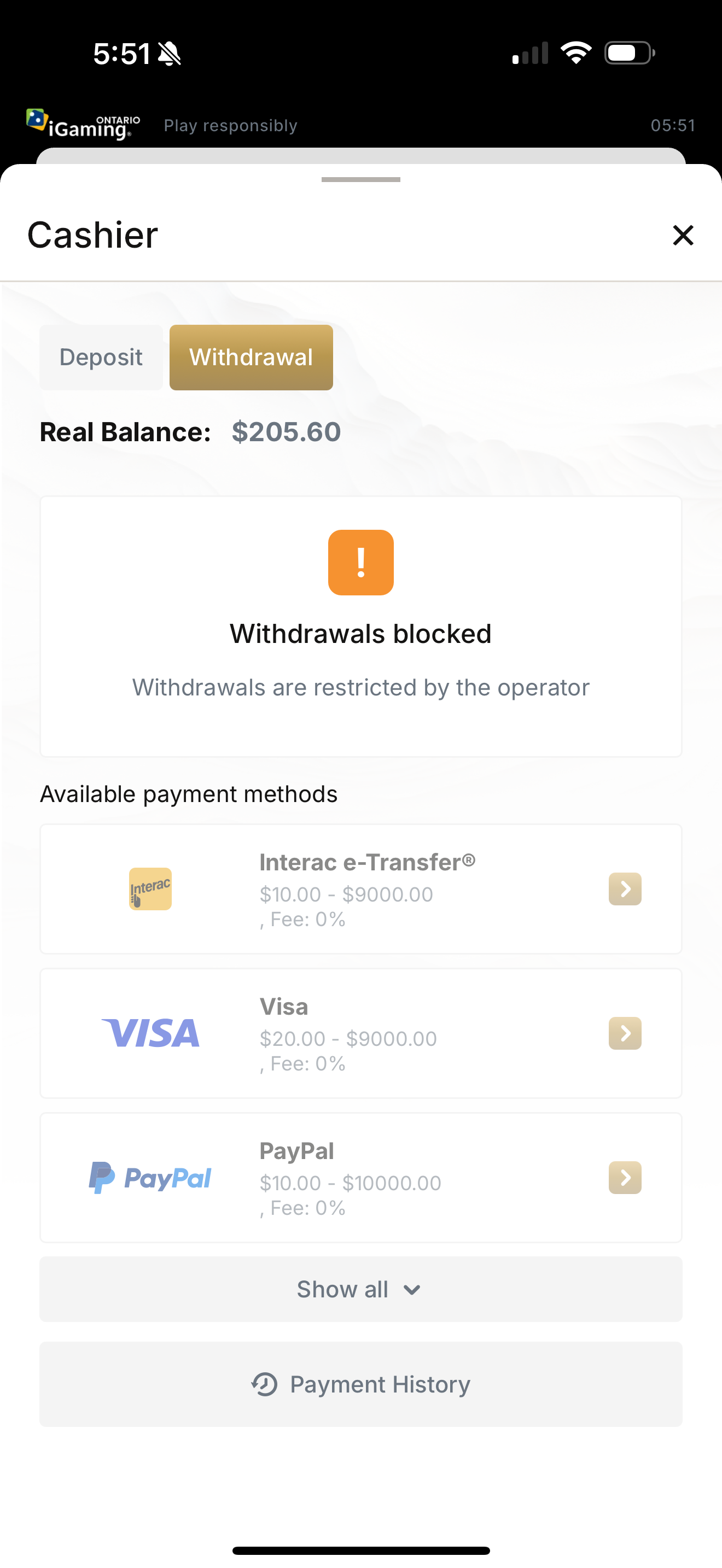
Task: Click the Show all chevron arrow
Action: (412, 1290)
